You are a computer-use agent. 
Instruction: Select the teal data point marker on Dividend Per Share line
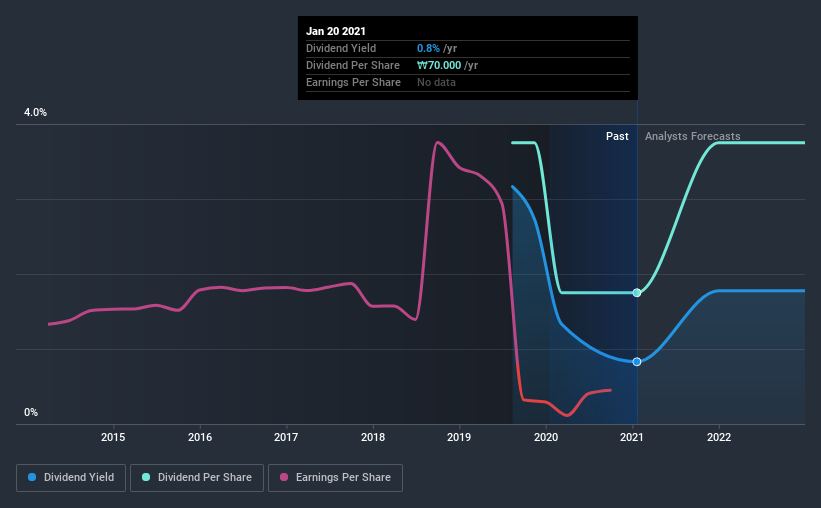(x=637, y=293)
